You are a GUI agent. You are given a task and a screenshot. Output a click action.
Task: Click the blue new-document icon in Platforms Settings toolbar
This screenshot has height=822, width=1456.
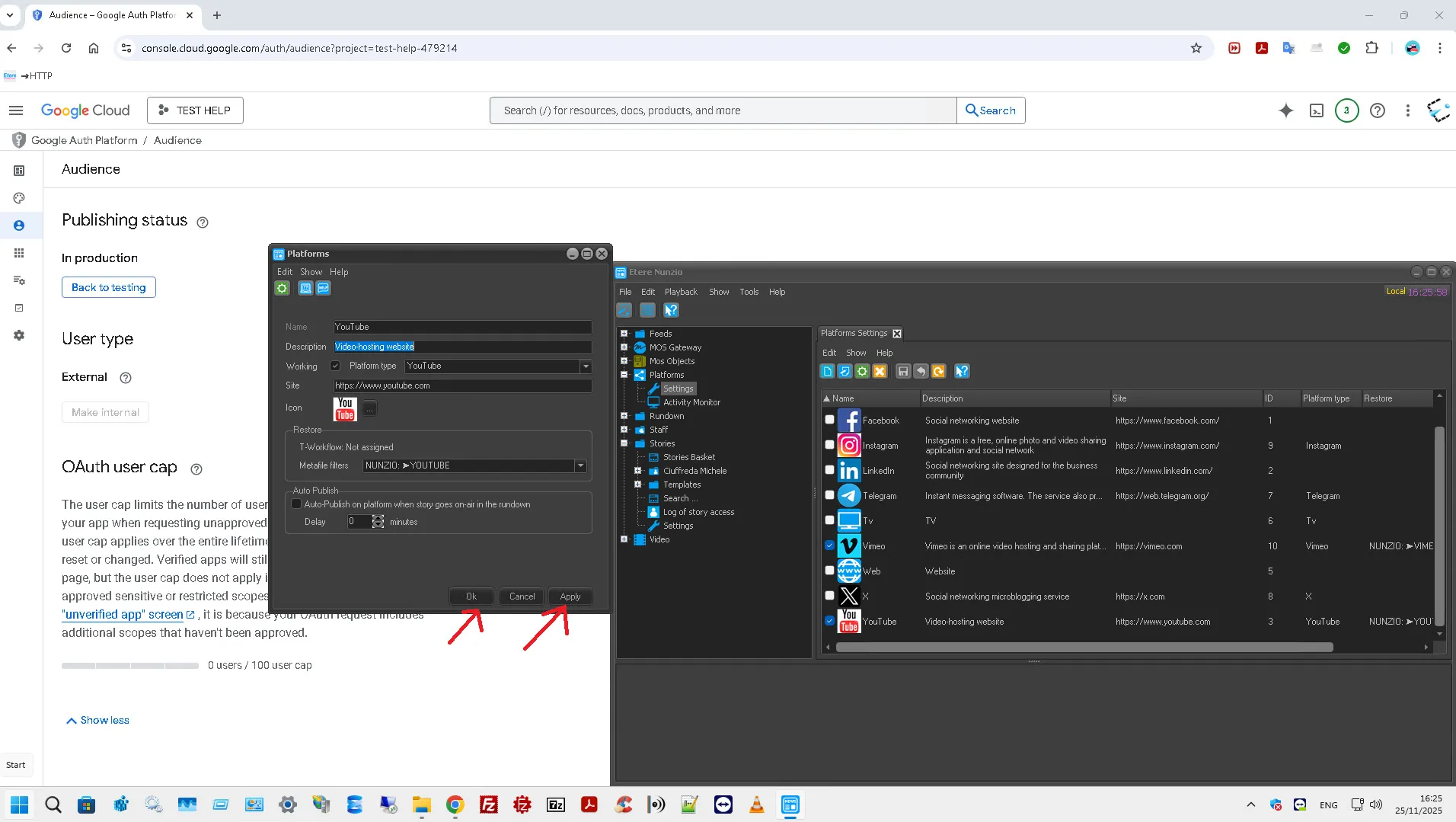(x=827, y=371)
